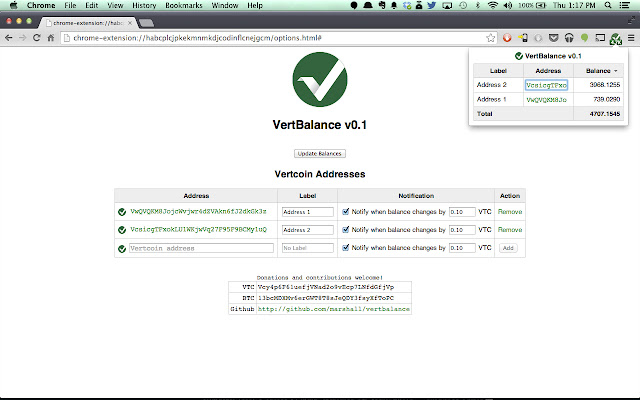Open the View menu
The image size is (640, 400).
tap(115, 5)
